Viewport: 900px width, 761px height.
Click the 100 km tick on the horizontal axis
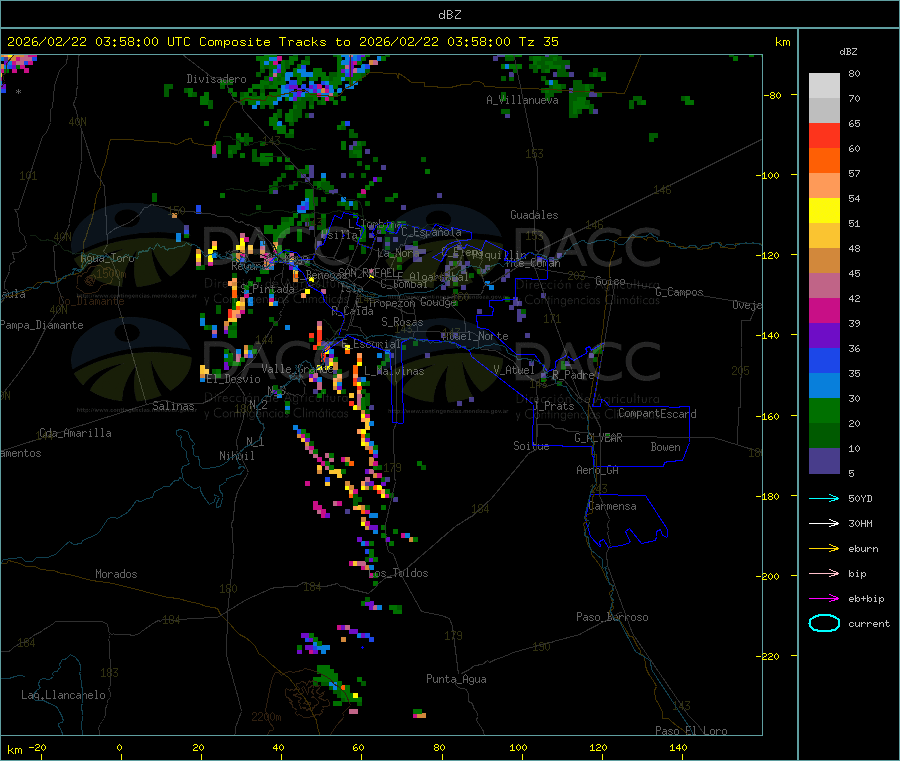click(x=519, y=748)
